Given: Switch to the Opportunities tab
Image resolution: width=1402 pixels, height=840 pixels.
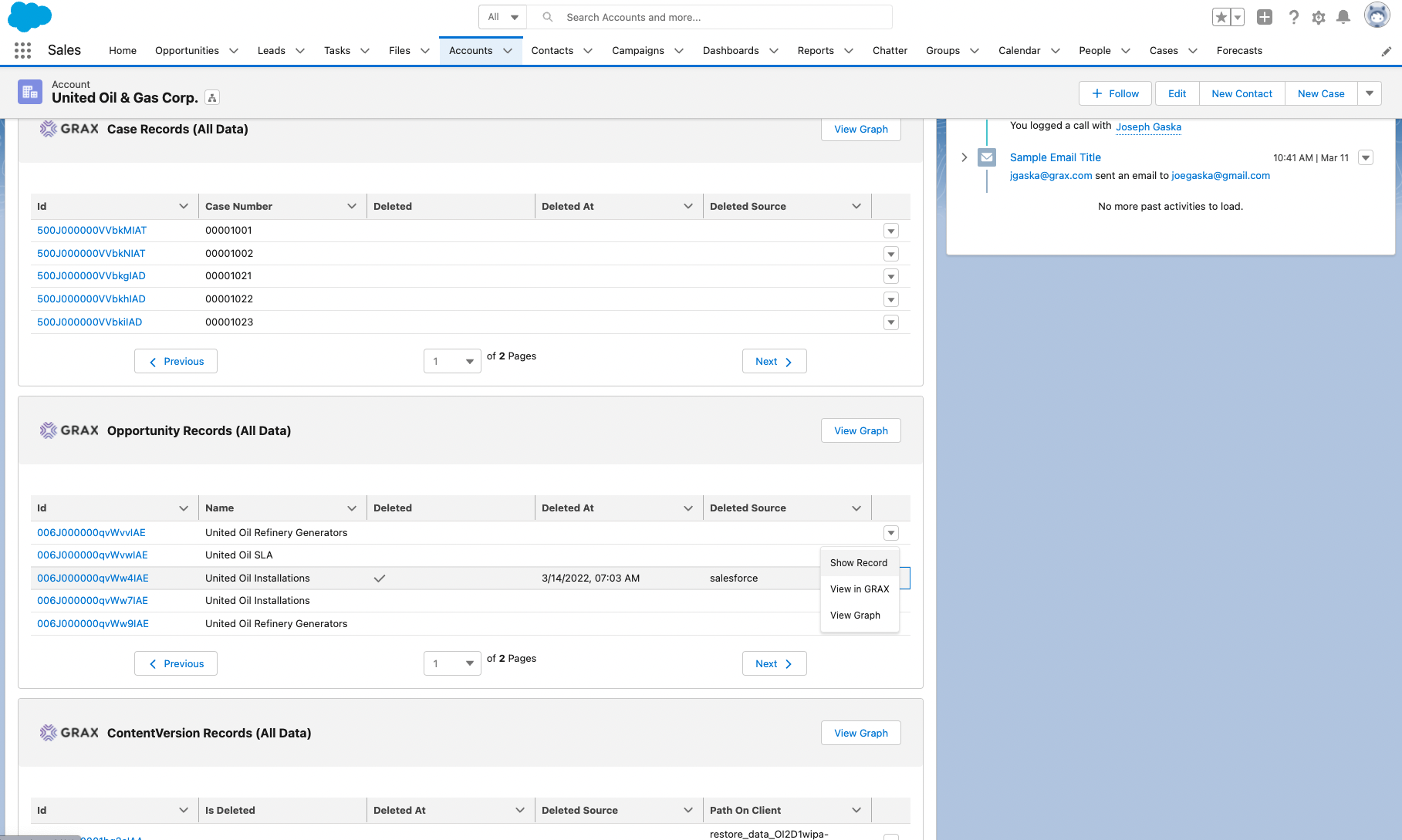Looking at the screenshot, I should 187,51.
